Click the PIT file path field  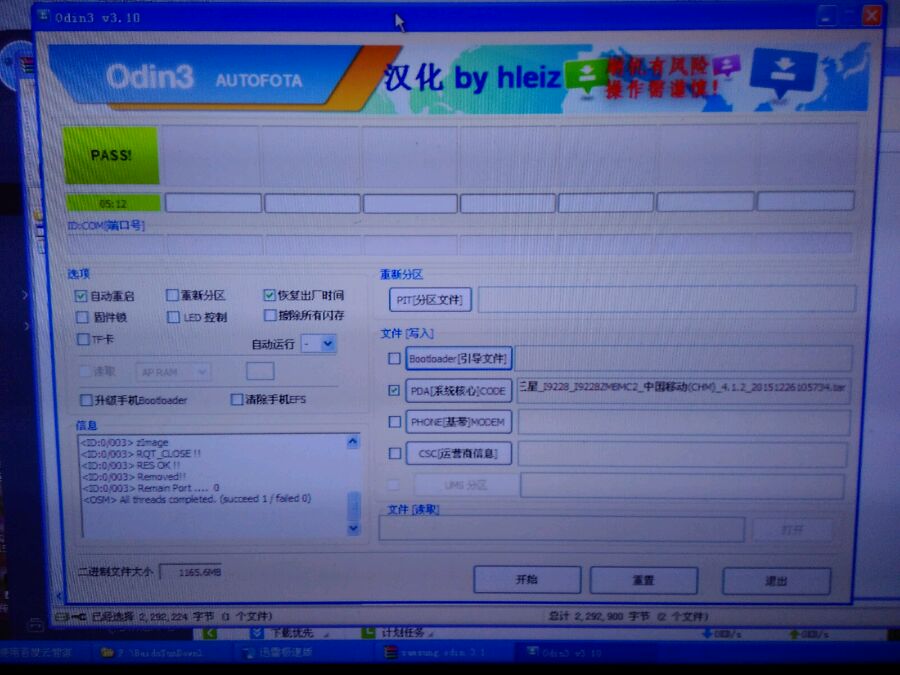(x=667, y=300)
